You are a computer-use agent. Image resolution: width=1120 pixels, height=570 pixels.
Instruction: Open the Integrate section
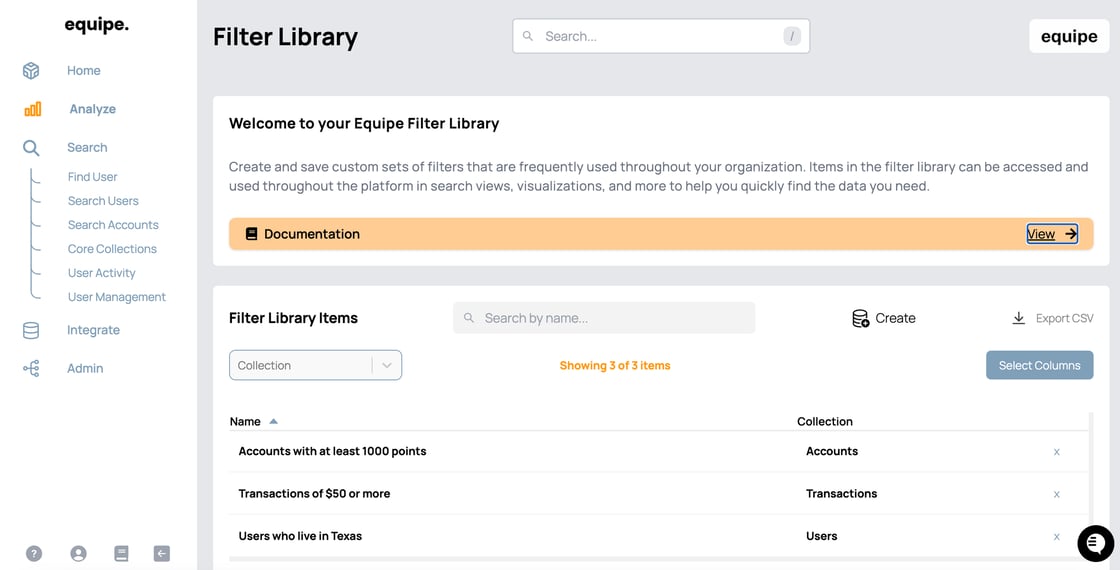point(94,330)
